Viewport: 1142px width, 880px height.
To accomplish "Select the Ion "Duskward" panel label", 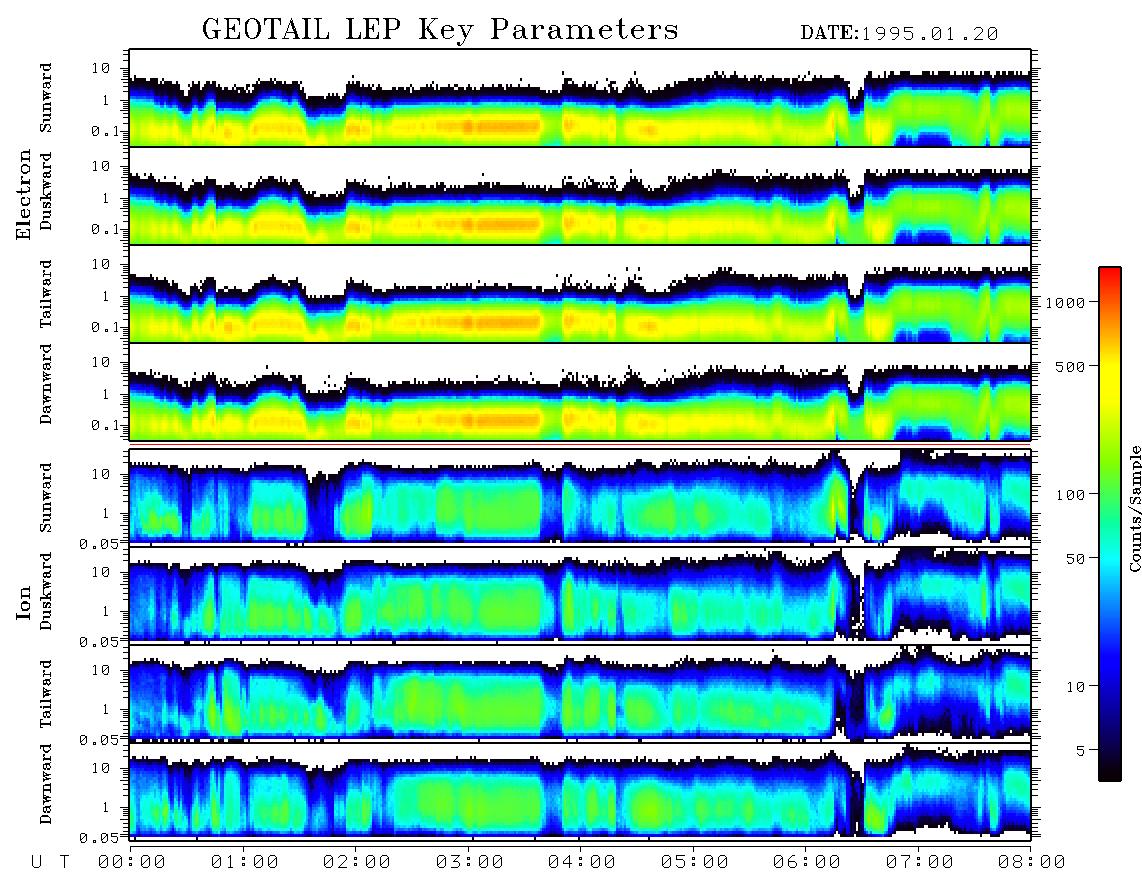I will [46, 592].
